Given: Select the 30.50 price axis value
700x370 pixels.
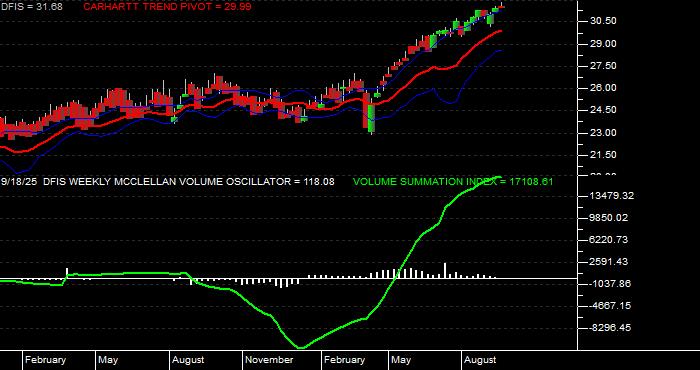Looking at the screenshot, I should tap(603, 21).
